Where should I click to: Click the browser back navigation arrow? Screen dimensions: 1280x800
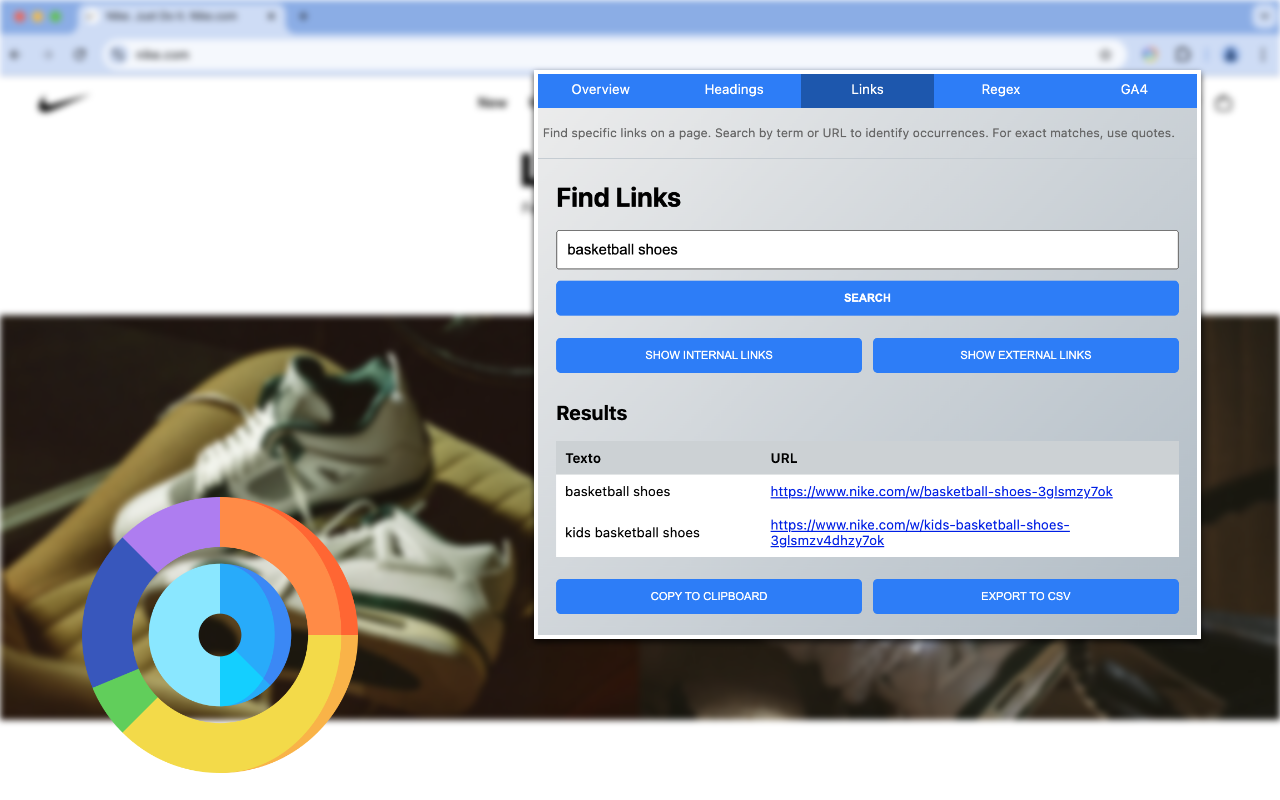[x=14, y=54]
